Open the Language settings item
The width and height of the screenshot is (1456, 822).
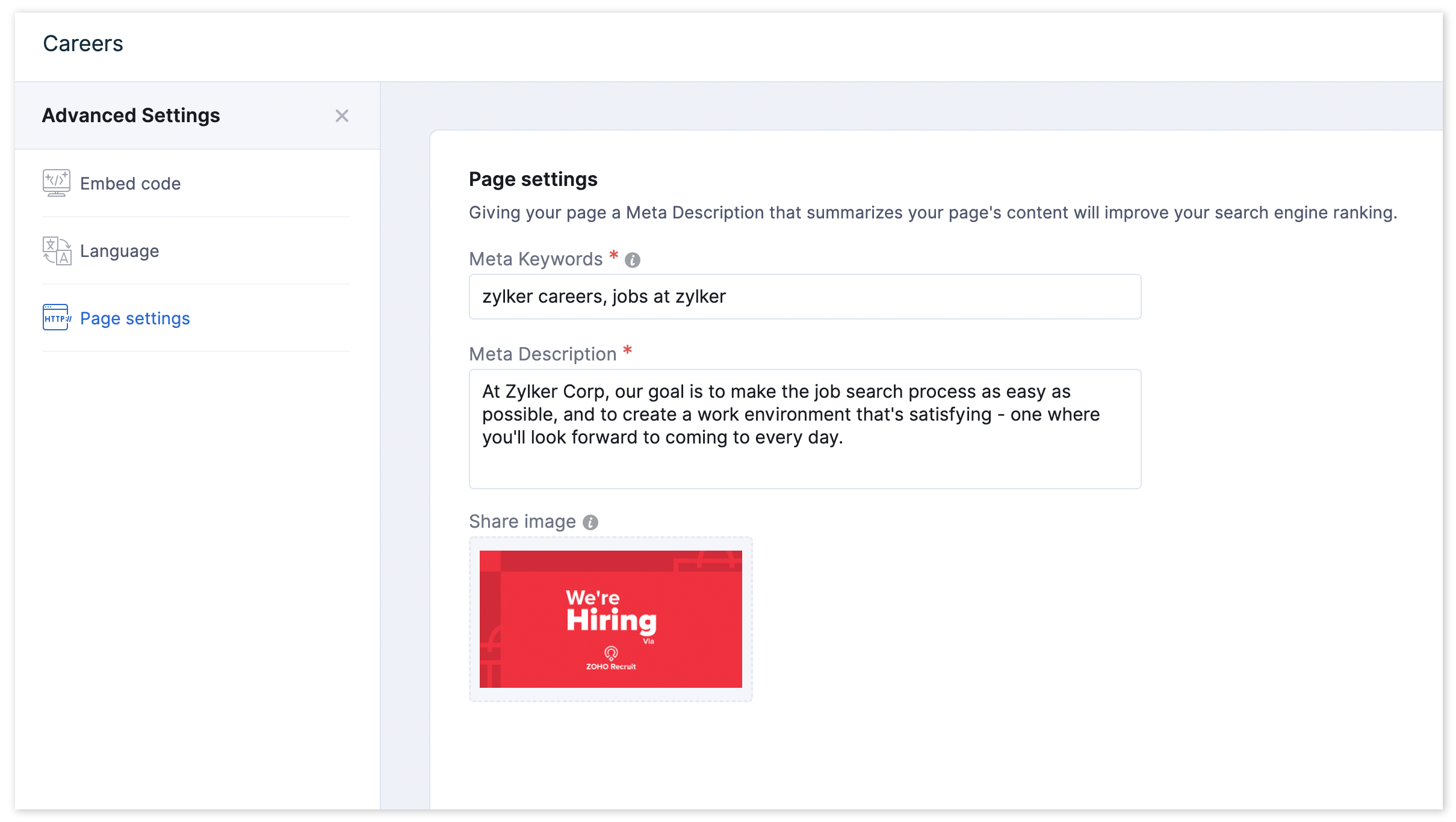[x=119, y=251]
